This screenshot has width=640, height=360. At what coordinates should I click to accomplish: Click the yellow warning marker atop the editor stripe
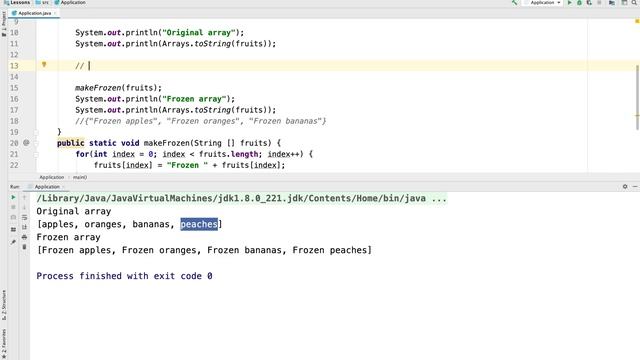click(x=637, y=21)
